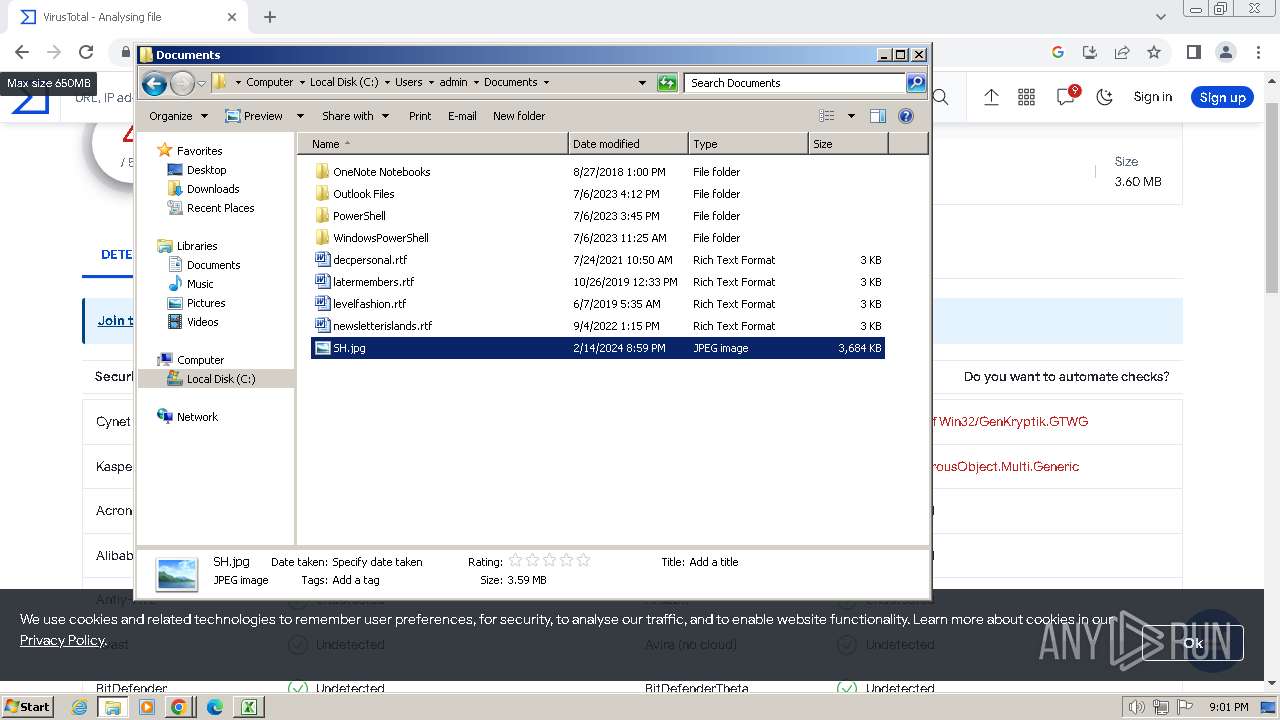This screenshot has width=1280, height=720.
Task: Expand the Documents breadcrumb arrow
Action: click(x=546, y=82)
